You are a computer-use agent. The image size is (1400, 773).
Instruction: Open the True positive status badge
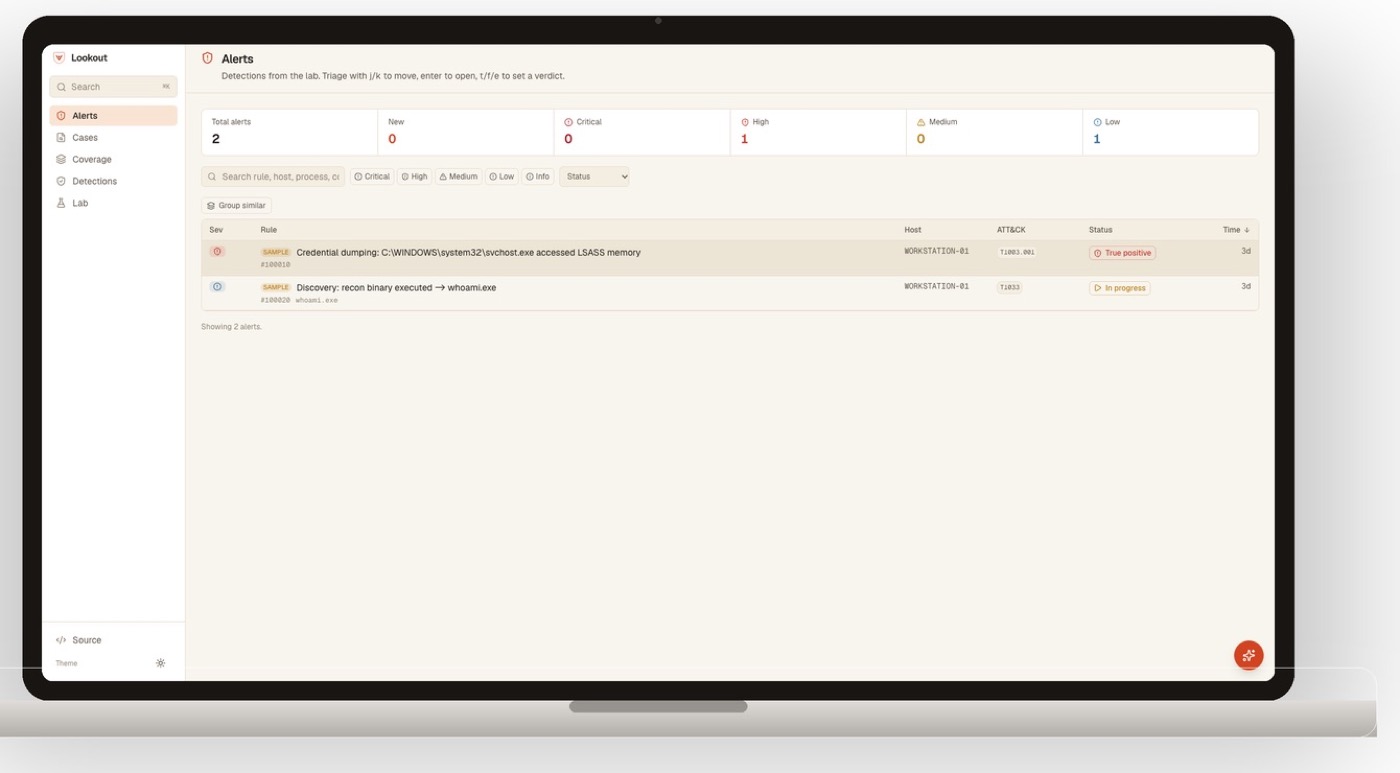pyautogui.click(x=1122, y=253)
